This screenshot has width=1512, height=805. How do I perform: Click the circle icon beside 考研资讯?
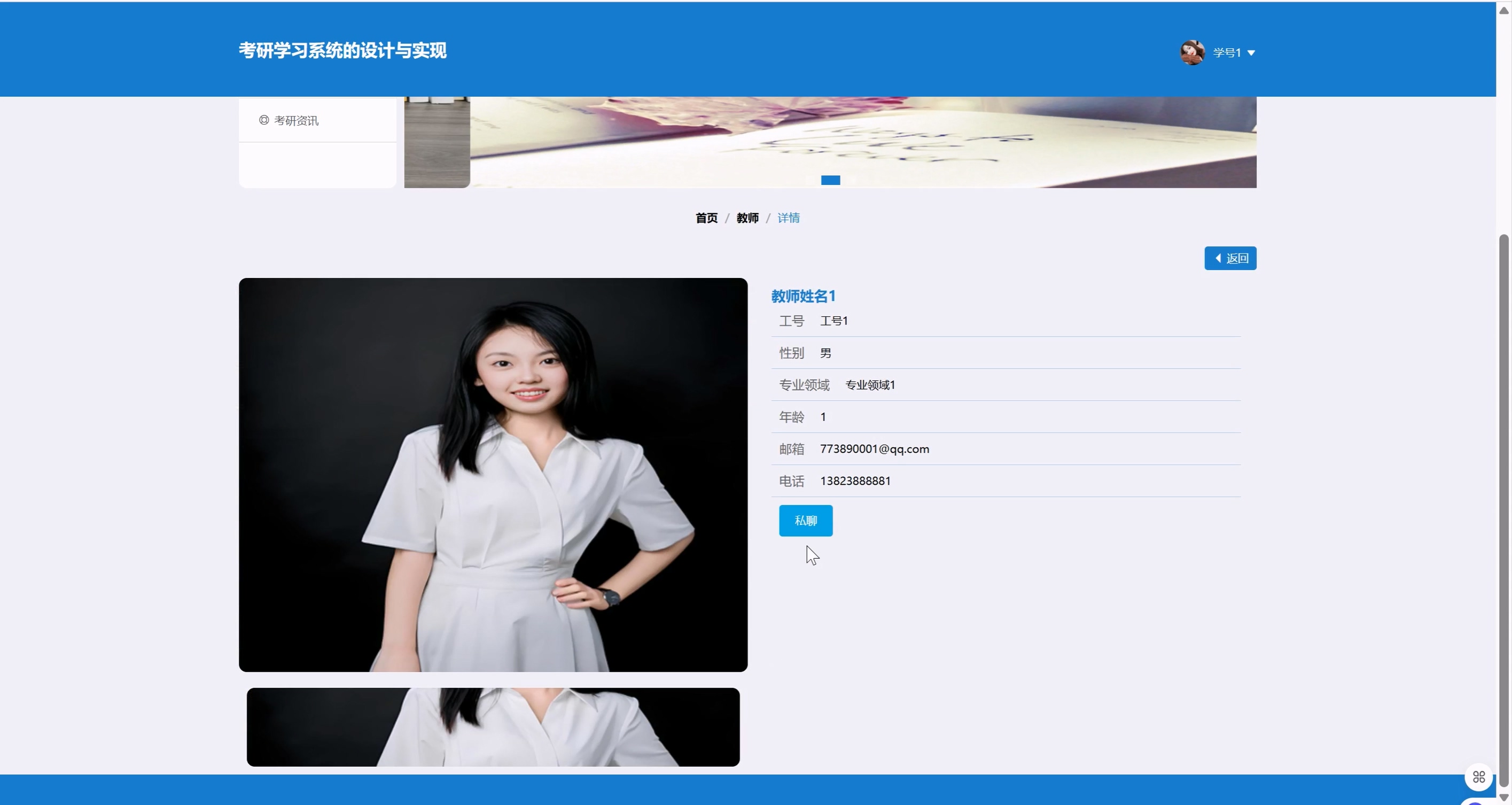tap(263, 120)
